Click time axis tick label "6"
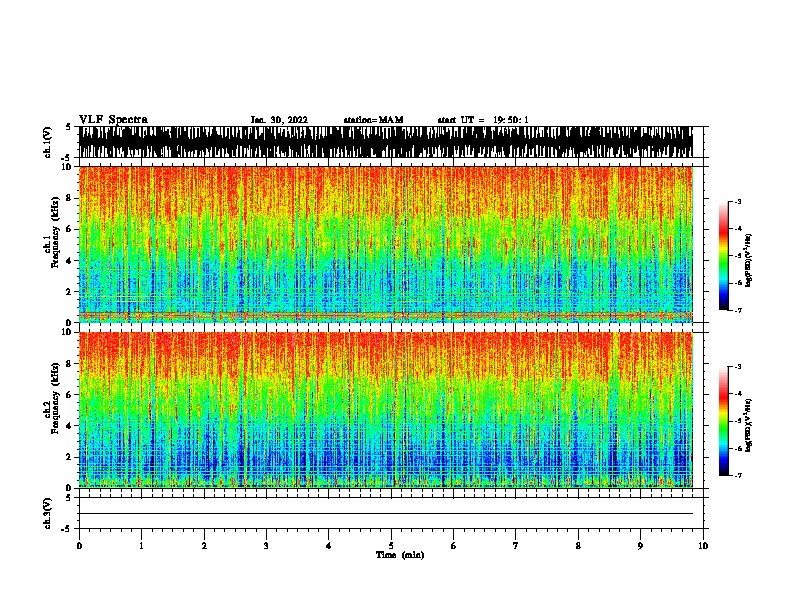The image size is (792, 612). (454, 546)
